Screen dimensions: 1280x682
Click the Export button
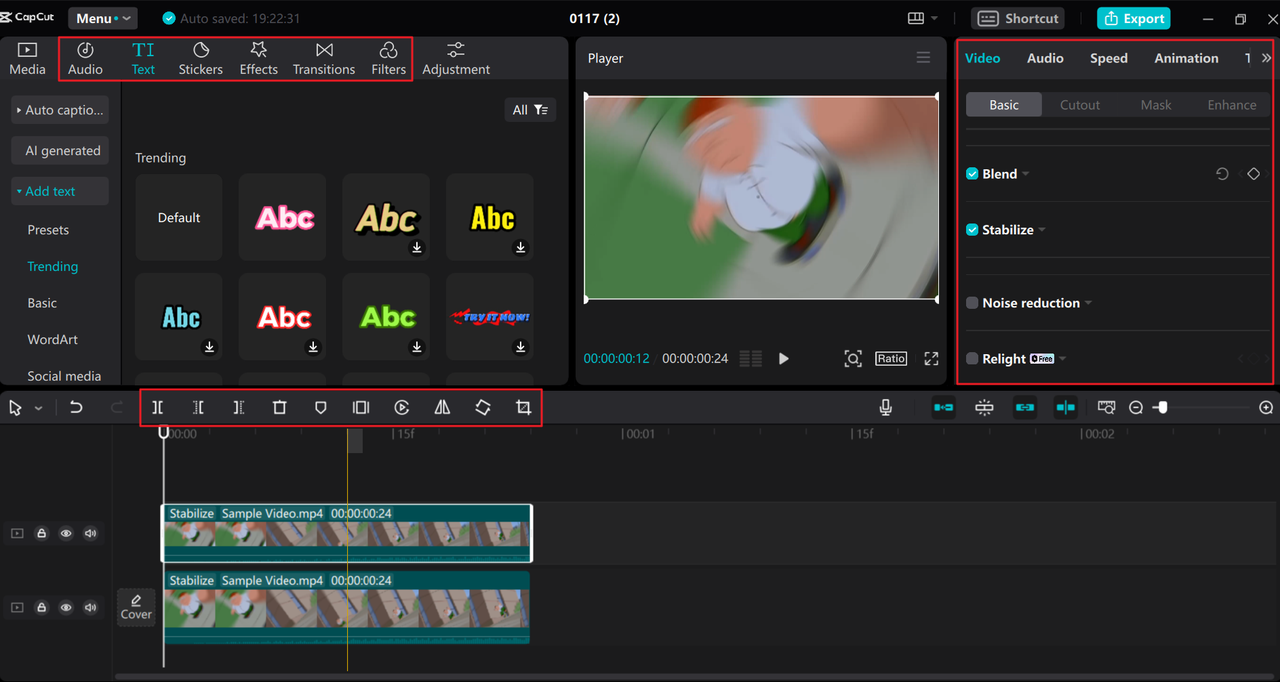tap(1133, 18)
